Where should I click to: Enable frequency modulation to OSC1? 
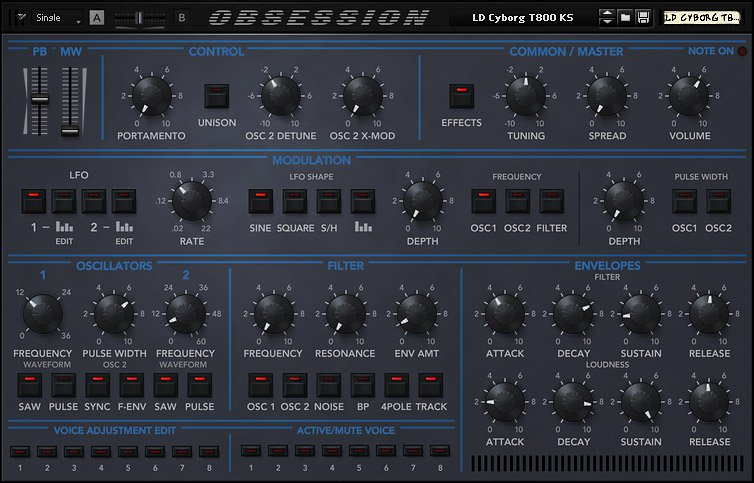pos(483,201)
